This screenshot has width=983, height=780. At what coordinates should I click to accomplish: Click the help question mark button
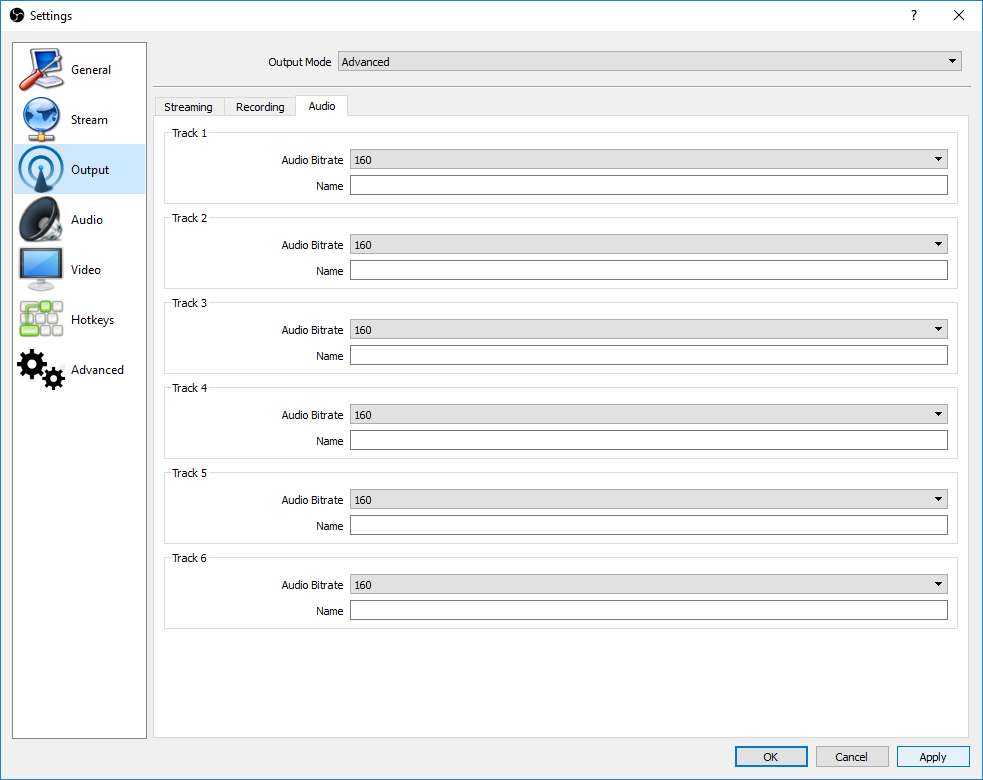[x=913, y=15]
